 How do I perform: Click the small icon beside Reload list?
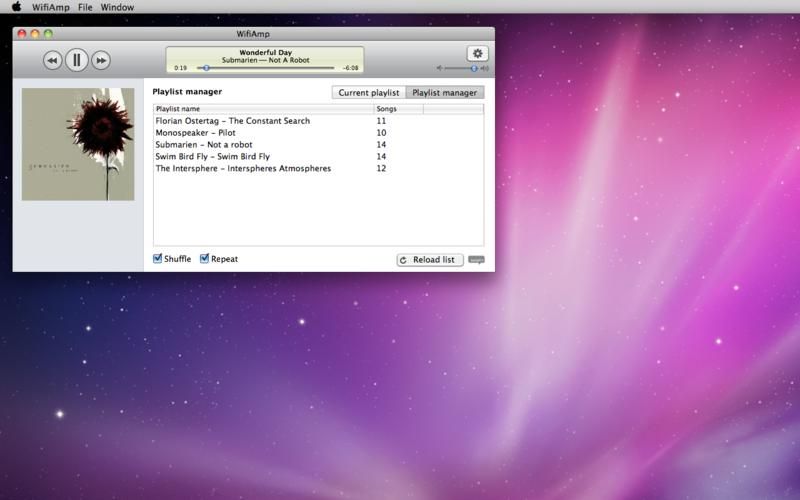(x=476, y=260)
